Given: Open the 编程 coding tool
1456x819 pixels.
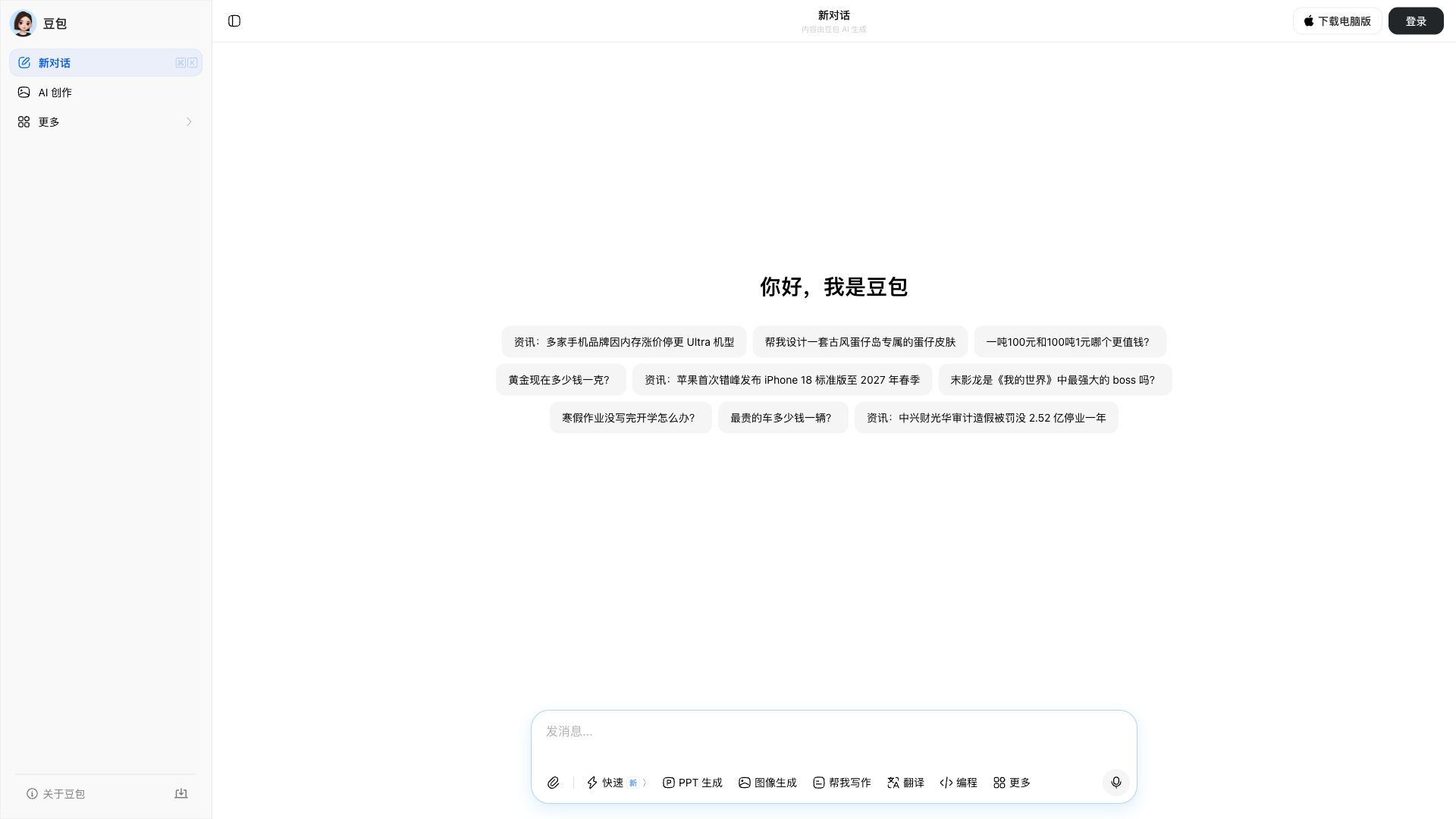Looking at the screenshot, I should (x=958, y=783).
